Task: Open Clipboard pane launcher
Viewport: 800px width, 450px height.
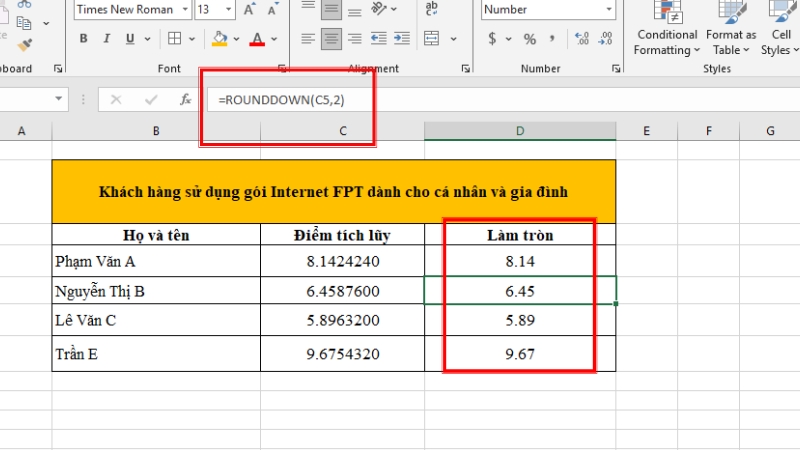Action: [58, 68]
